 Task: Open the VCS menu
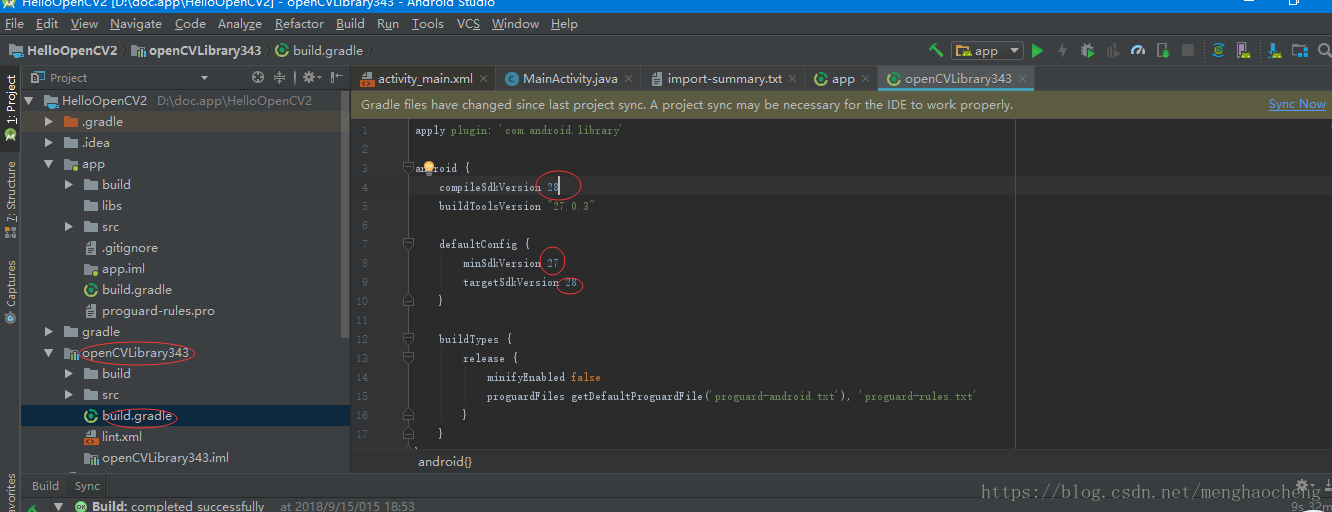pos(468,23)
